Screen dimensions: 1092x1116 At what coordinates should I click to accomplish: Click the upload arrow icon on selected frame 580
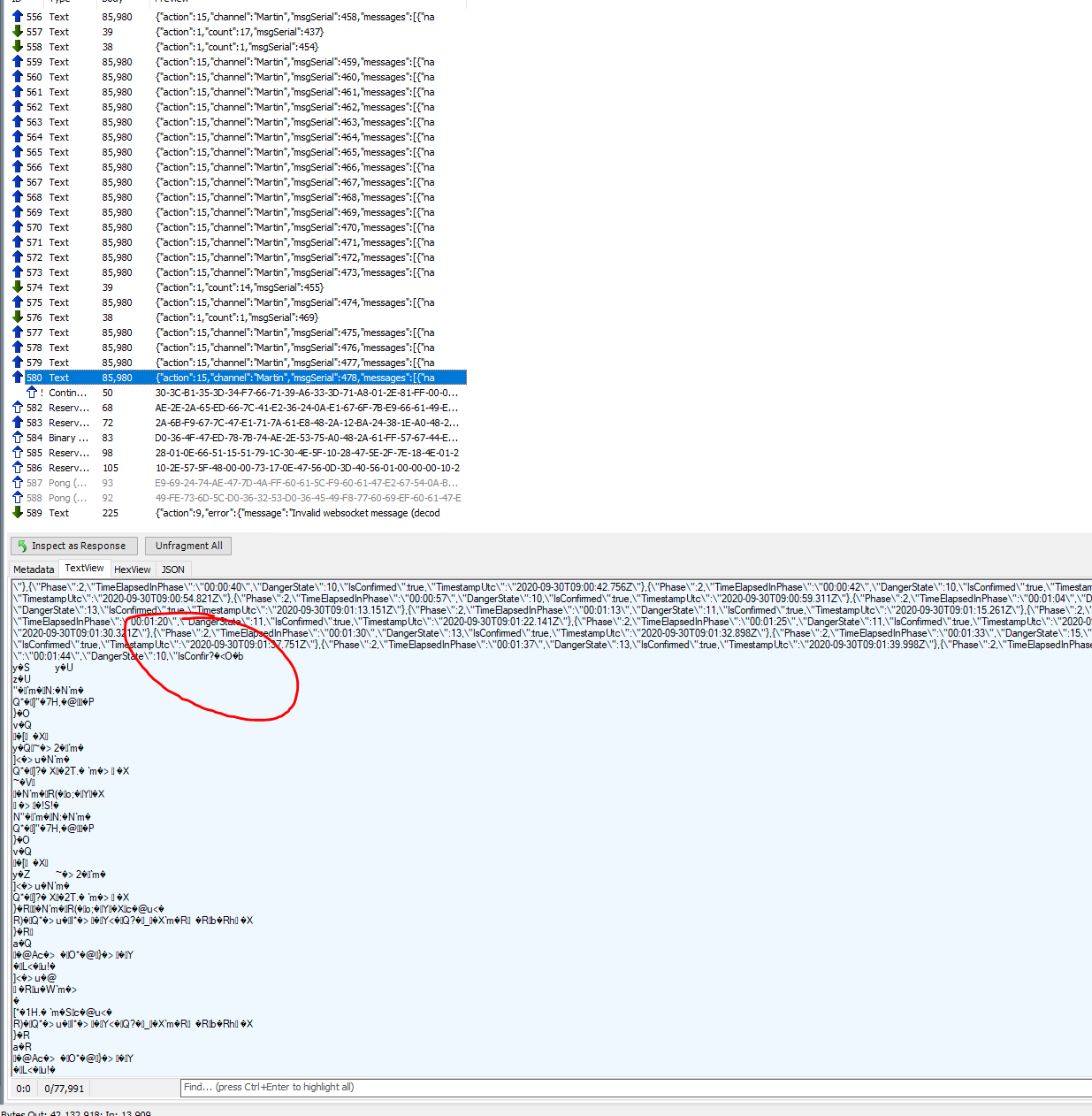17,377
